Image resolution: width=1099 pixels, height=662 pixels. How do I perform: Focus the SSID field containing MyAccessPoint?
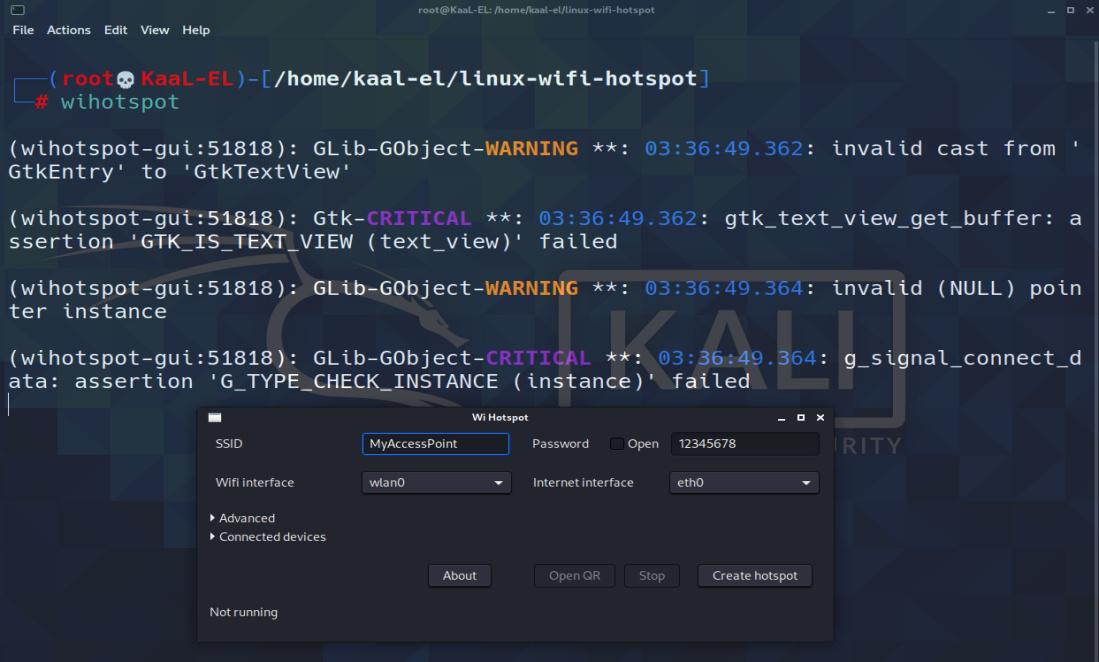[x=435, y=444]
